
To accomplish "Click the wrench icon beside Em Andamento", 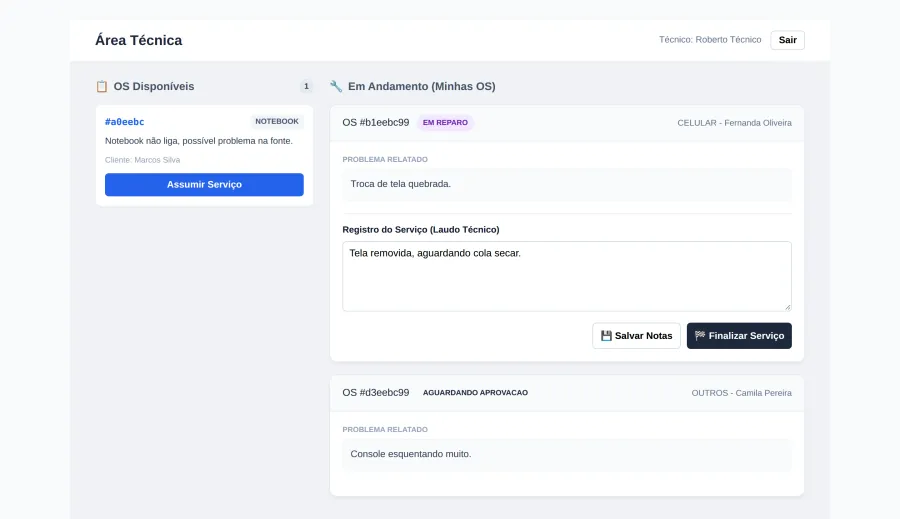I will point(336,86).
